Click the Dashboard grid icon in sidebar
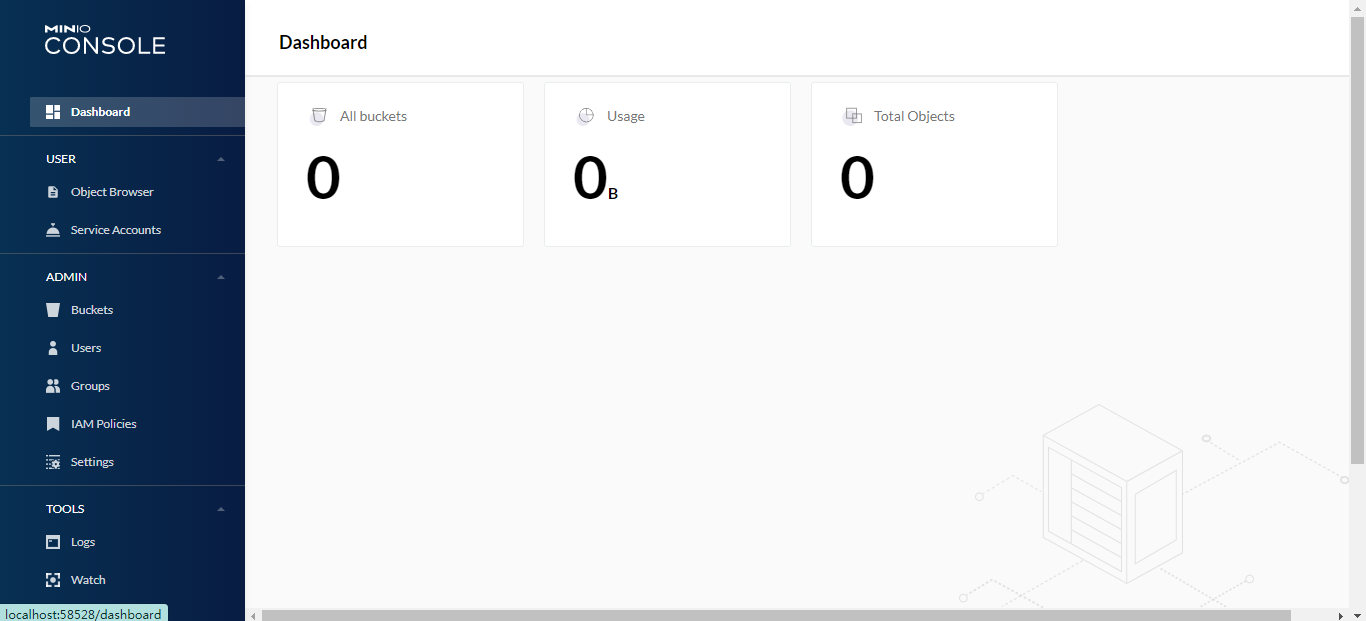 pos(53,112)
